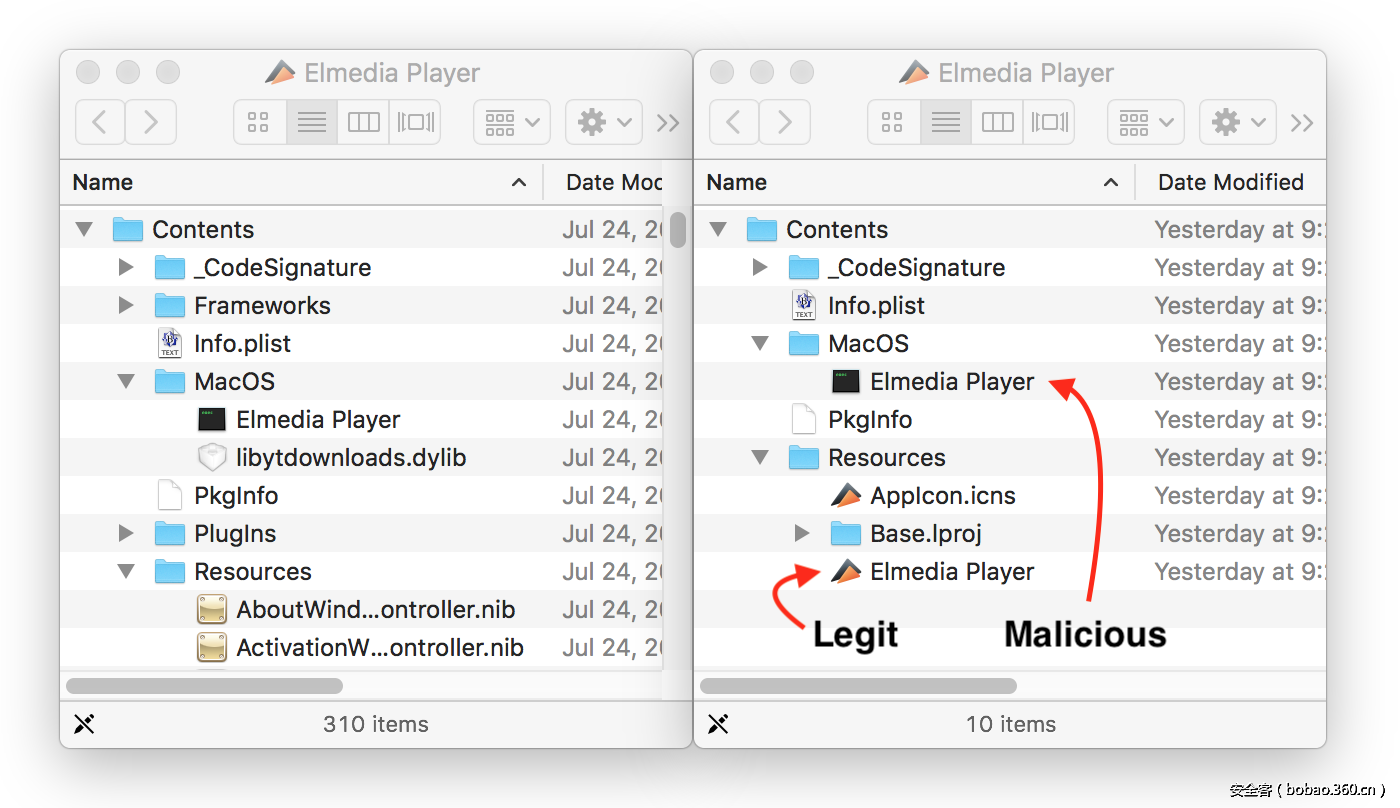The width and height of the screenshot is (1400, 808).
Task: Open the arrange dropdown in 10-item window
Action: tap(1146, 122)
